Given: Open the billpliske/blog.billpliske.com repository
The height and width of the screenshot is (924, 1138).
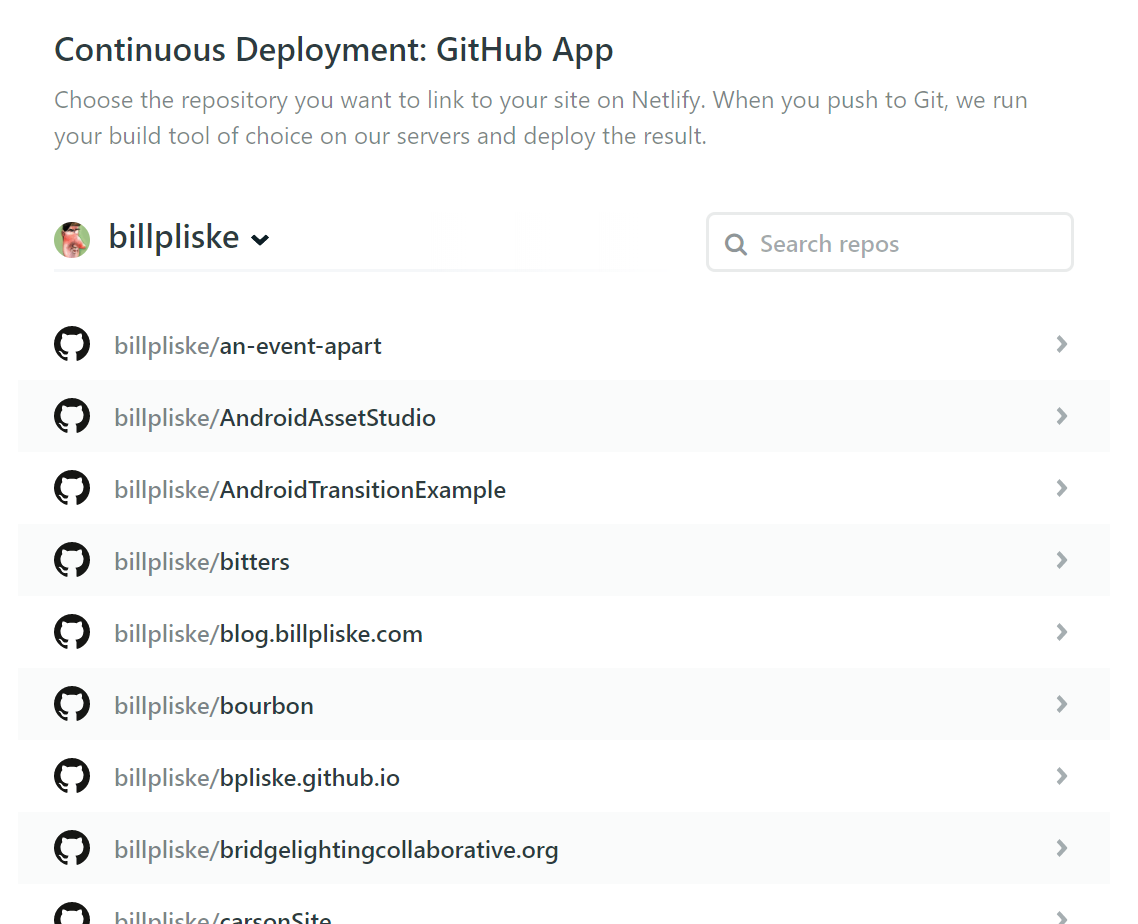Looking at the screenshot, I should point(564,631).
